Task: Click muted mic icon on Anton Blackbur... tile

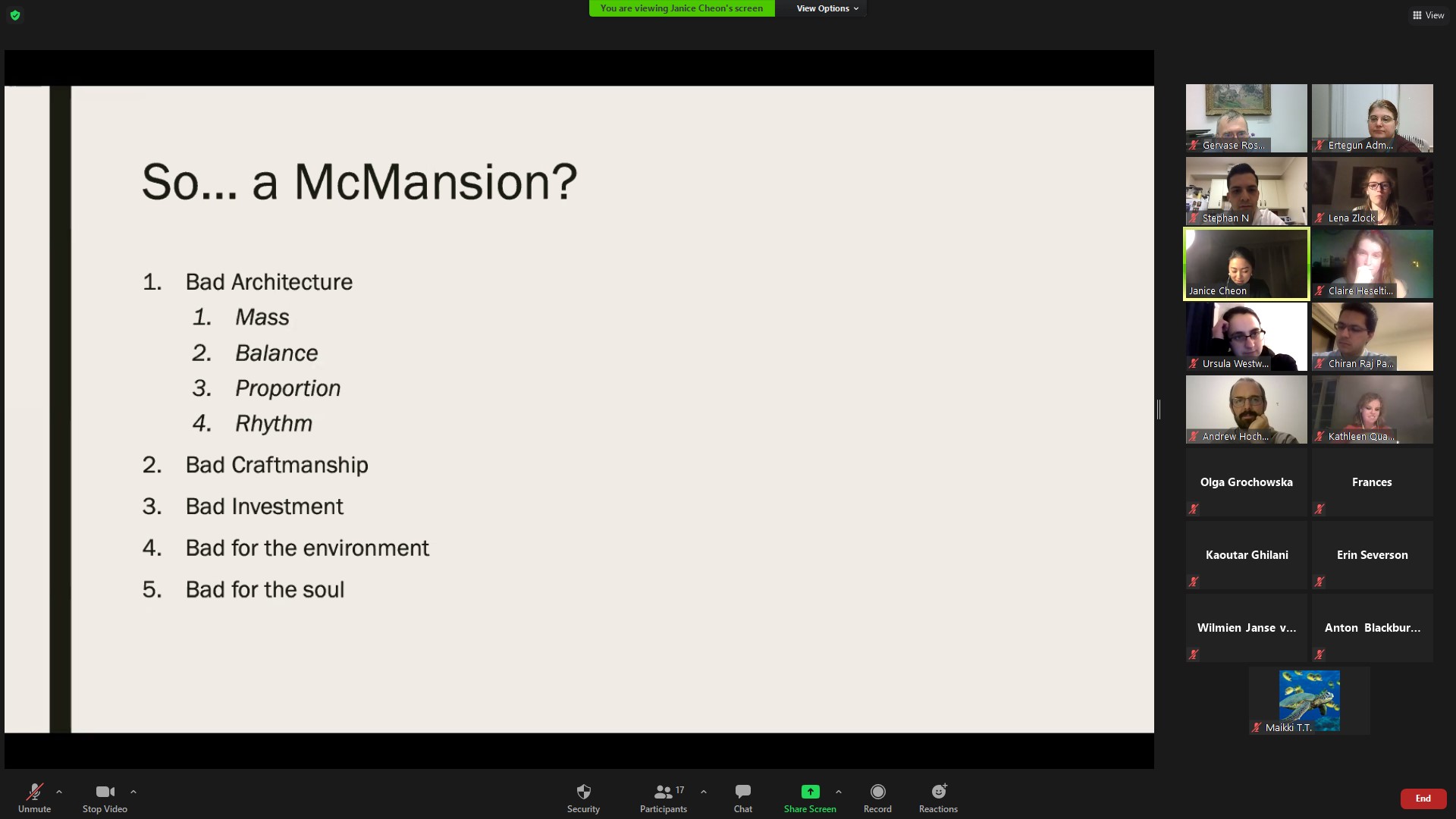Action: 1320,654
